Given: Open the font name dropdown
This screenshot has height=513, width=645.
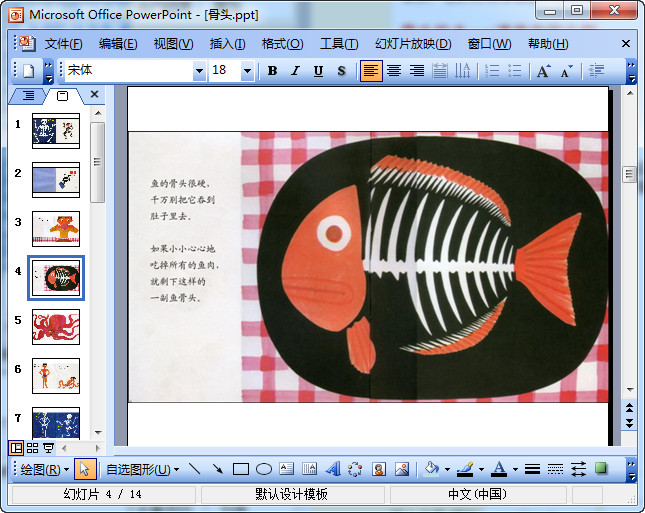Looking at the screenshot, I should 198,71.
